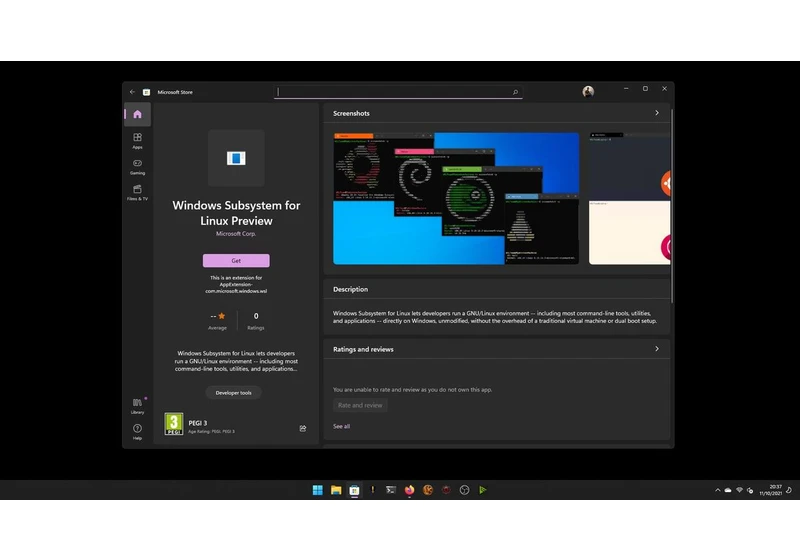Open Help in the sidebar
800x560 pixels.
pos(137,431)
